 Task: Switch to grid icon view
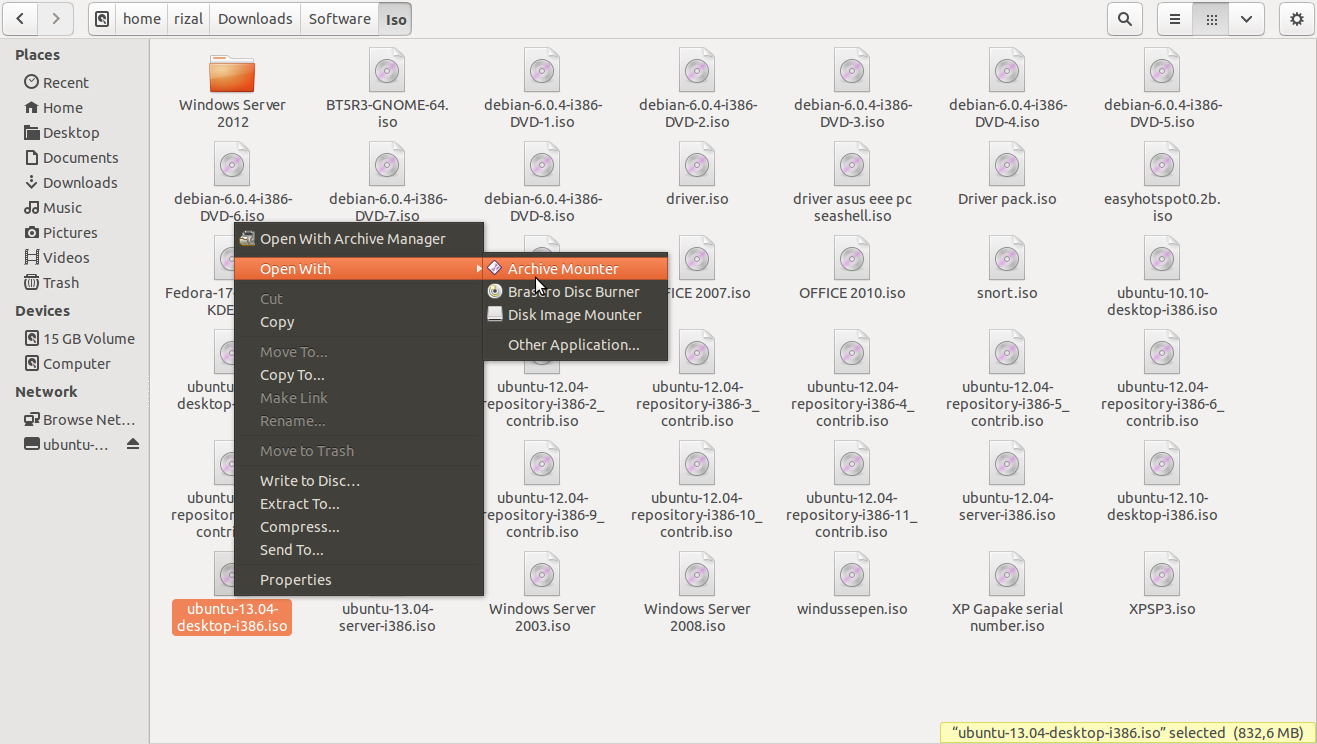click(1210, 18)
